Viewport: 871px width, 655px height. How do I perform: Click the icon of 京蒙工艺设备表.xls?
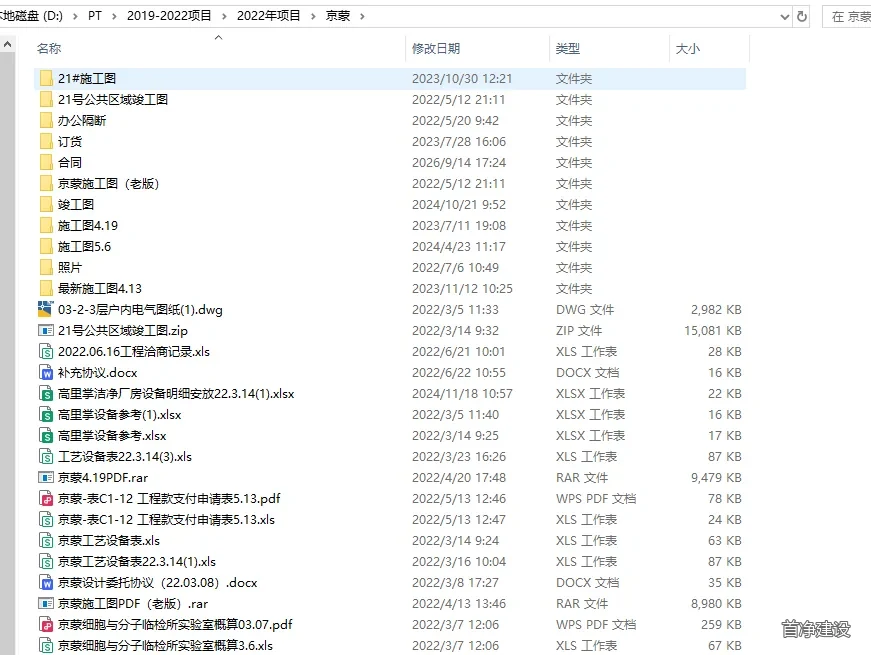(x=46, y=541)
